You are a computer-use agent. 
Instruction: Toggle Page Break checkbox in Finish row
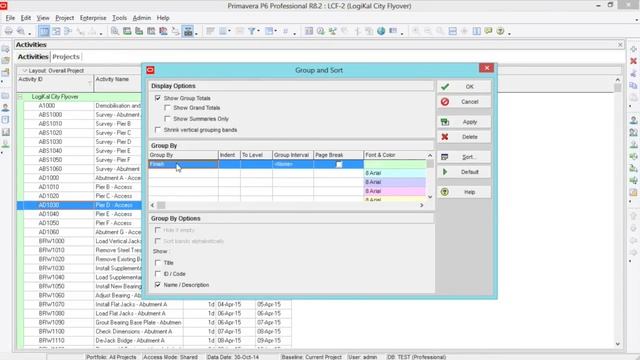click(339, 164)
